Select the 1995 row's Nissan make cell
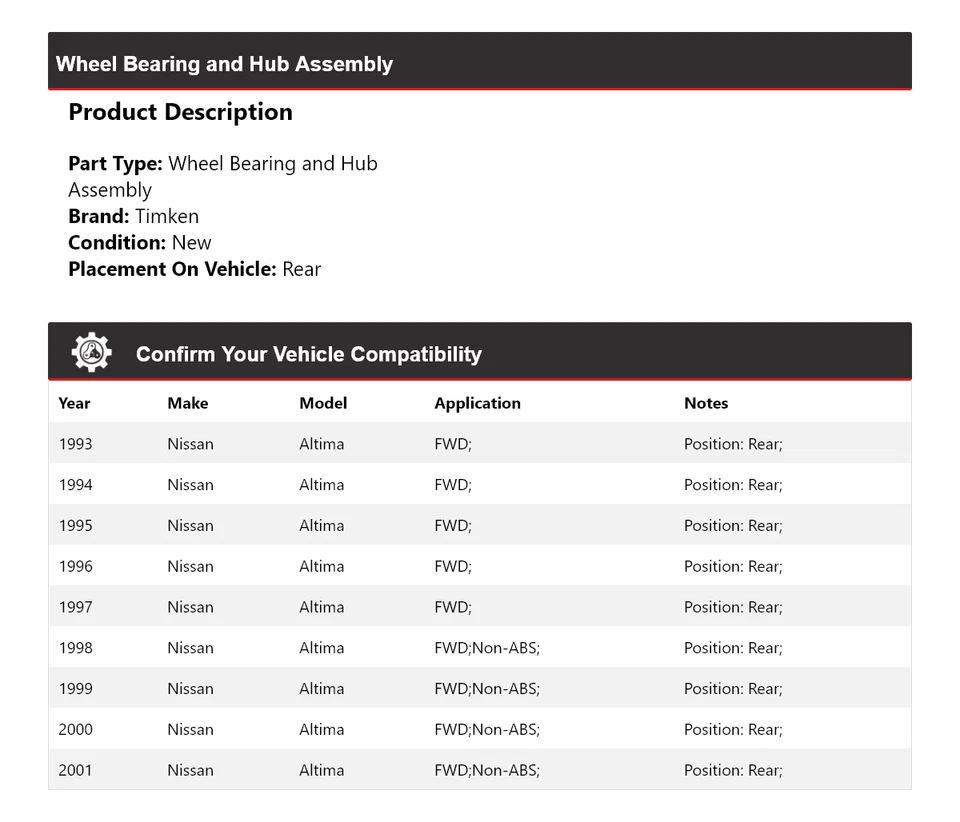The height and width of the screenshot is (822, 960). (190, 526)
